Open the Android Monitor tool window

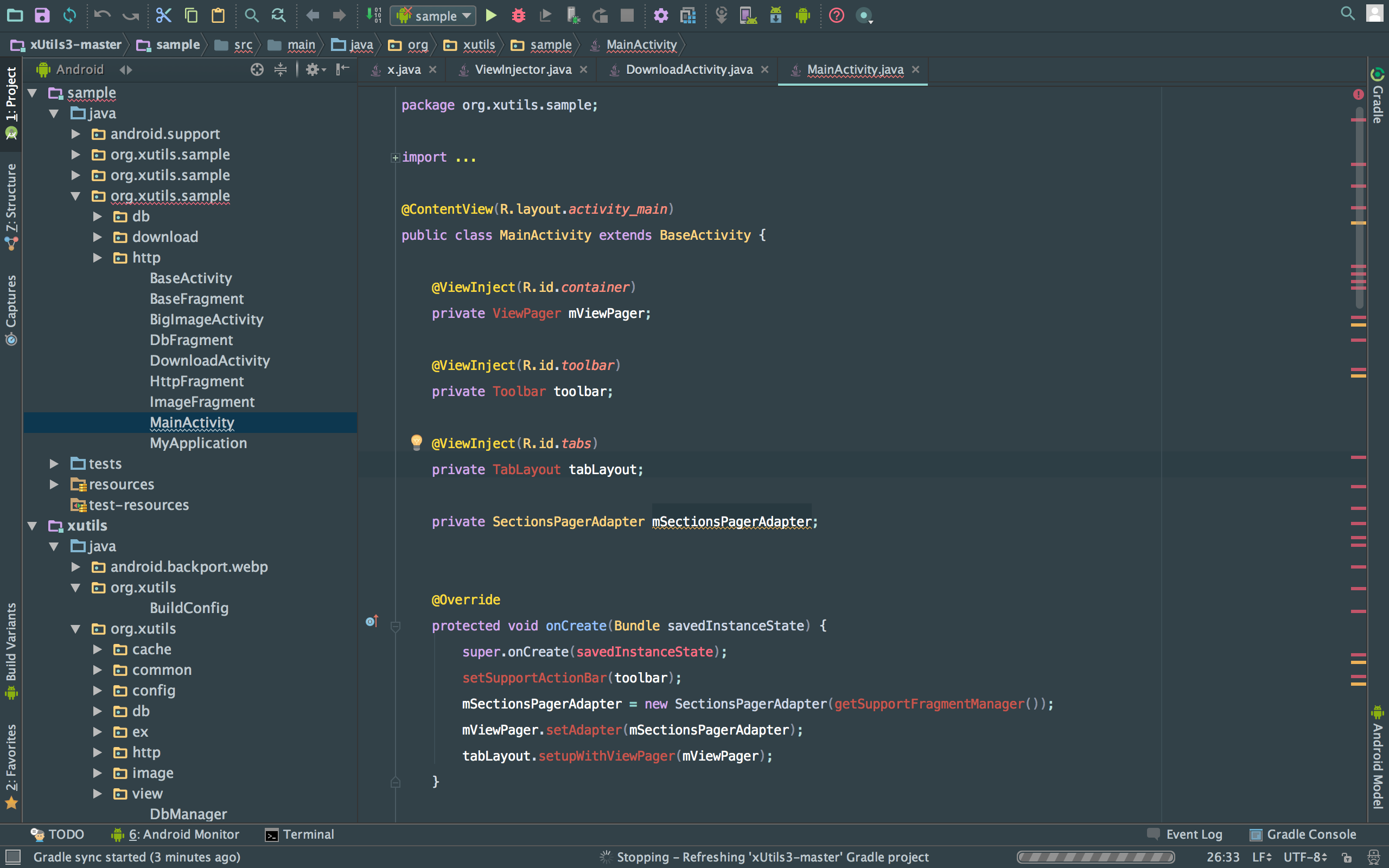[x=176, y=834]
